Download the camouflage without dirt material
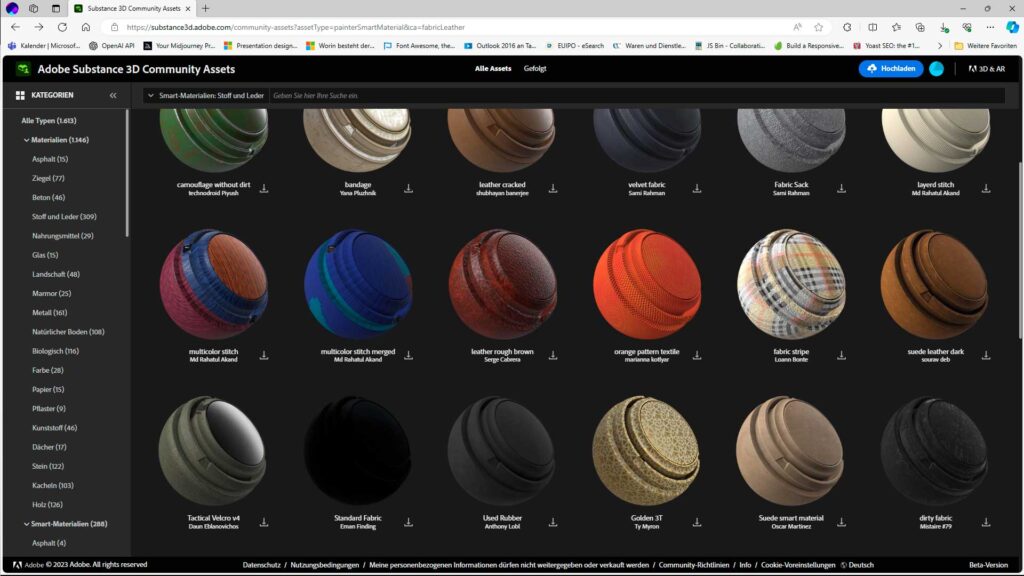The image size is (1024, 576). [x=264, y=188]
